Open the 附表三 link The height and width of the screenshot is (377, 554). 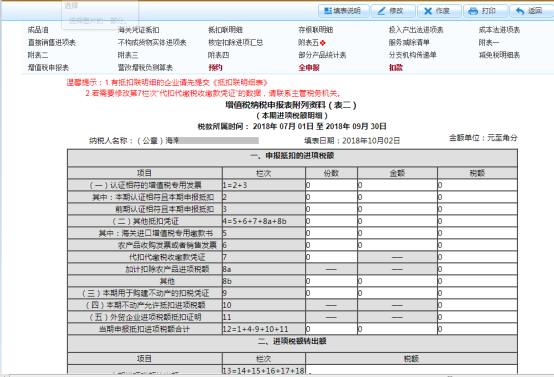[x=128, y=55]
